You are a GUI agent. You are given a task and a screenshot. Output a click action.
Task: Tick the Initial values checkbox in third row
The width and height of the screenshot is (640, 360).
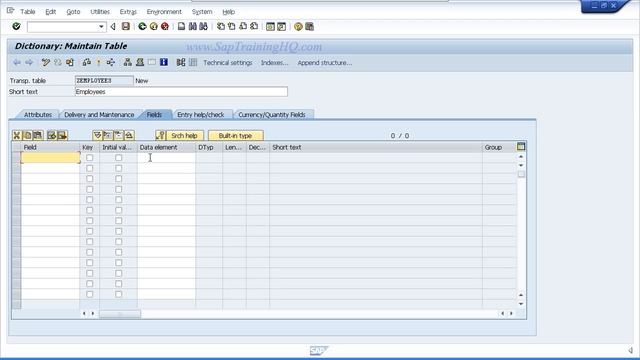[118, 179]
